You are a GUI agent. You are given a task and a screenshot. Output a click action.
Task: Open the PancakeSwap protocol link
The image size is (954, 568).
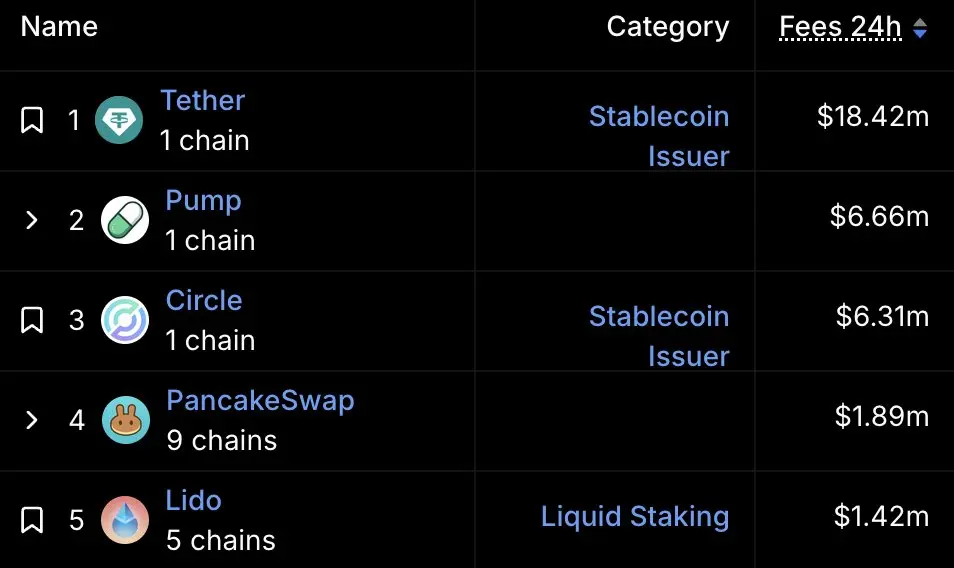(x=260, y=401)
